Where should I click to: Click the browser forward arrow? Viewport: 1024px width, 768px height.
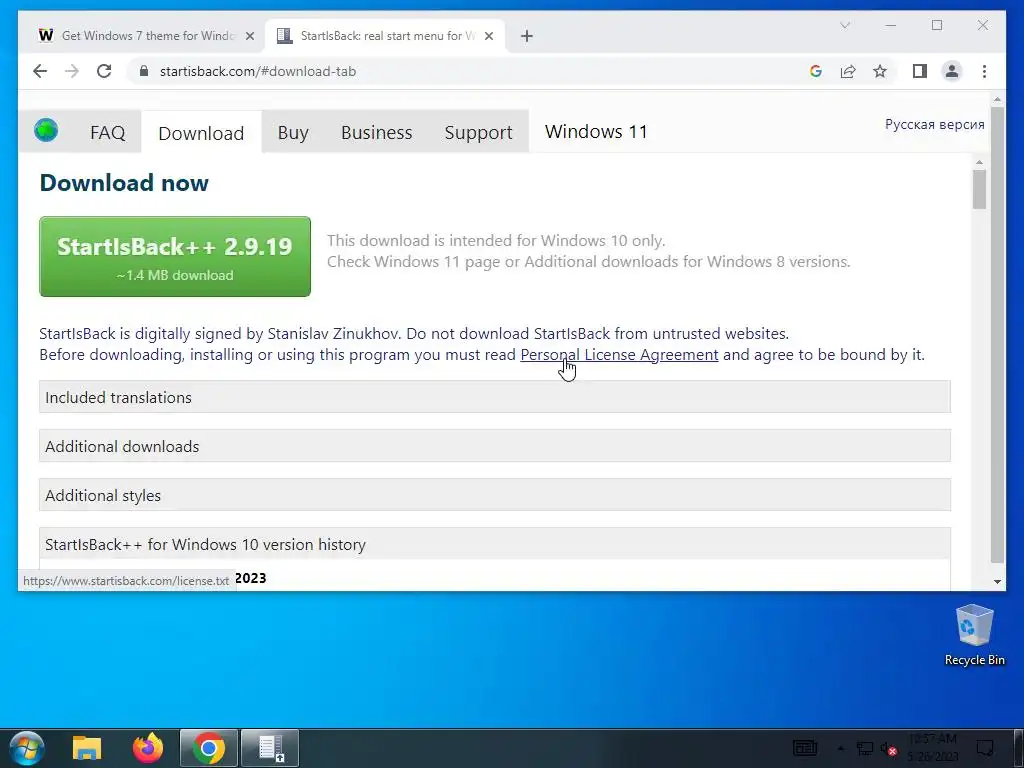[x=72, y=71]
